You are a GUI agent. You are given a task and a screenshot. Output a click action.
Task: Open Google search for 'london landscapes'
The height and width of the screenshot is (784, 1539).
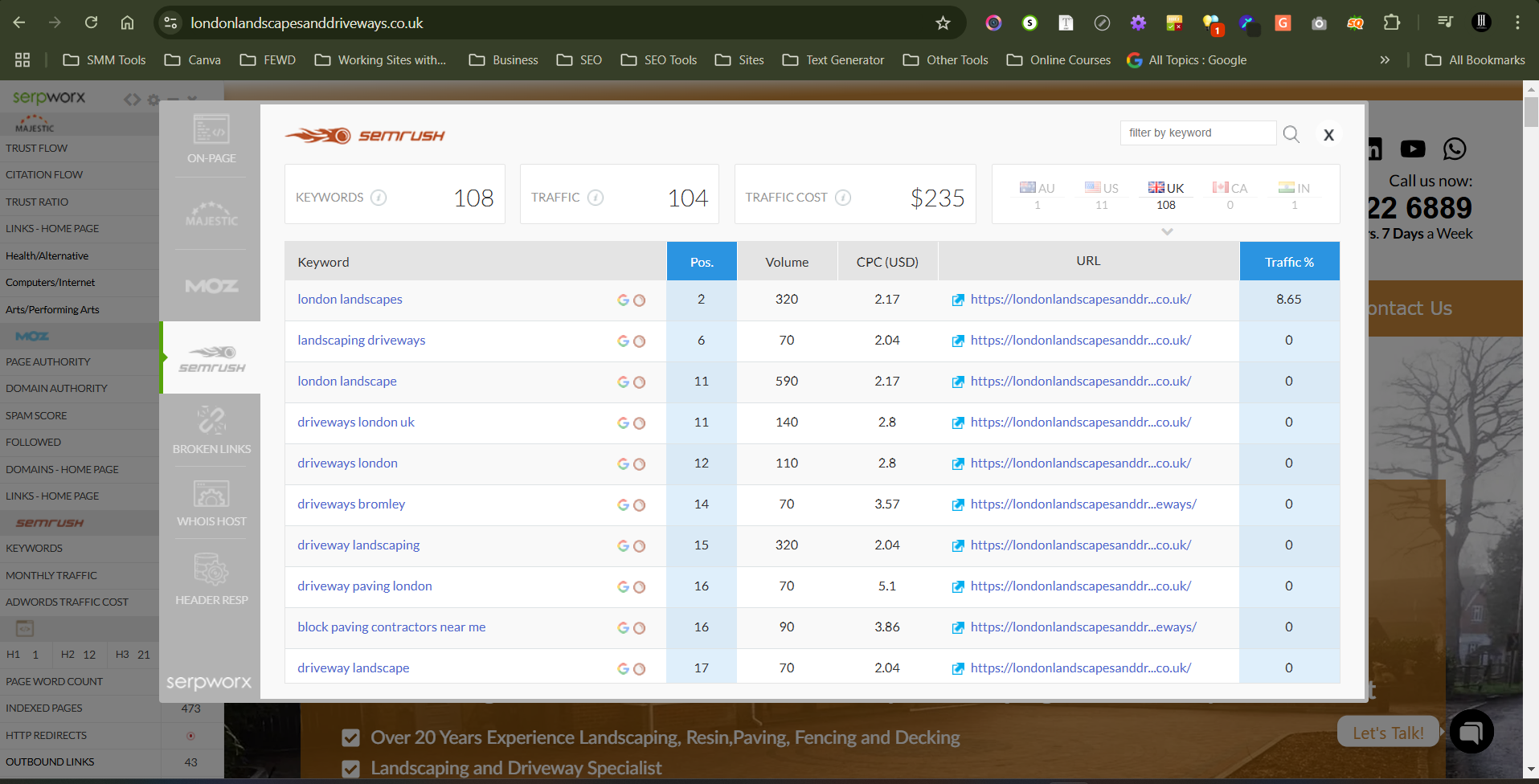tap(623, 300)
